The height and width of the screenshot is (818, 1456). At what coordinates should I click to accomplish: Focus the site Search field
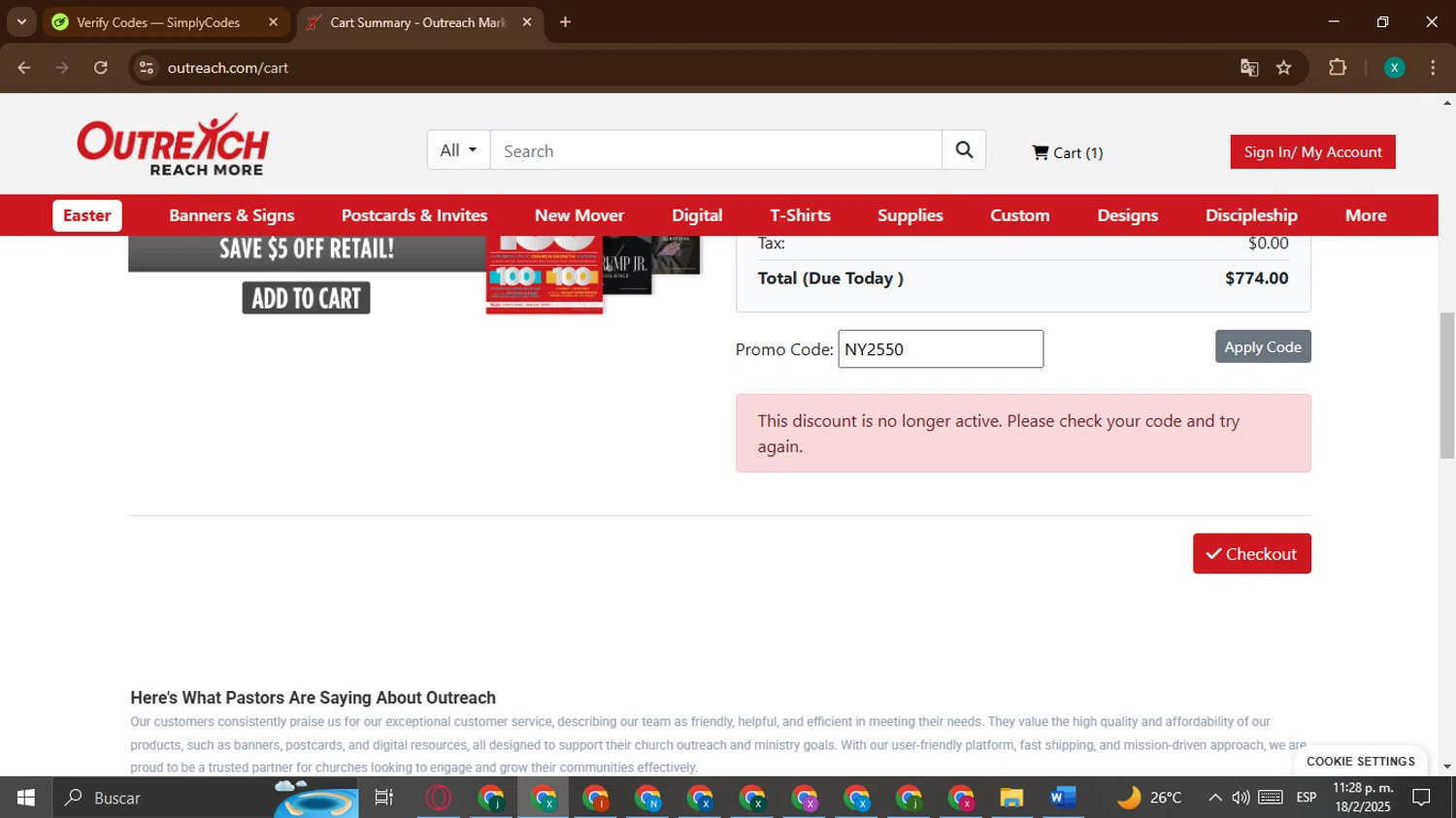pyautogui.click(x=716, y=150)
